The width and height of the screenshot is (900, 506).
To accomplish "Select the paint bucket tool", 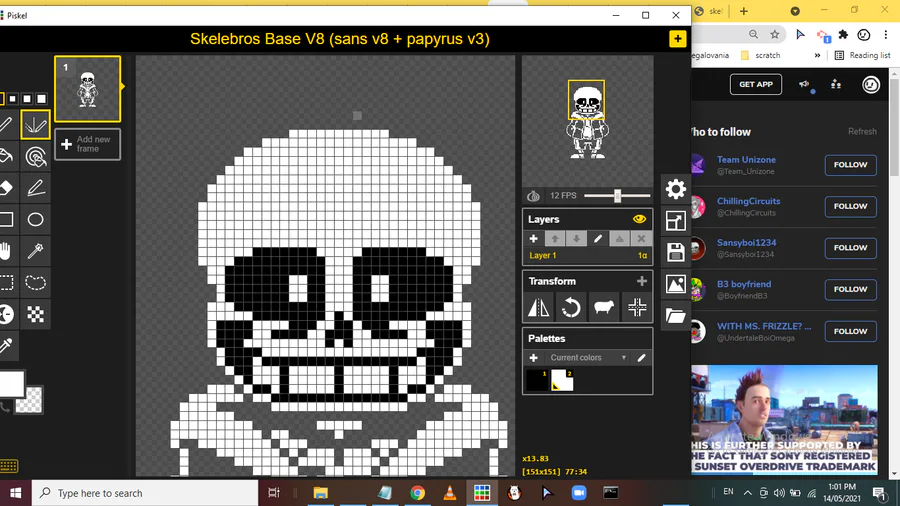I will pos(5,156).
